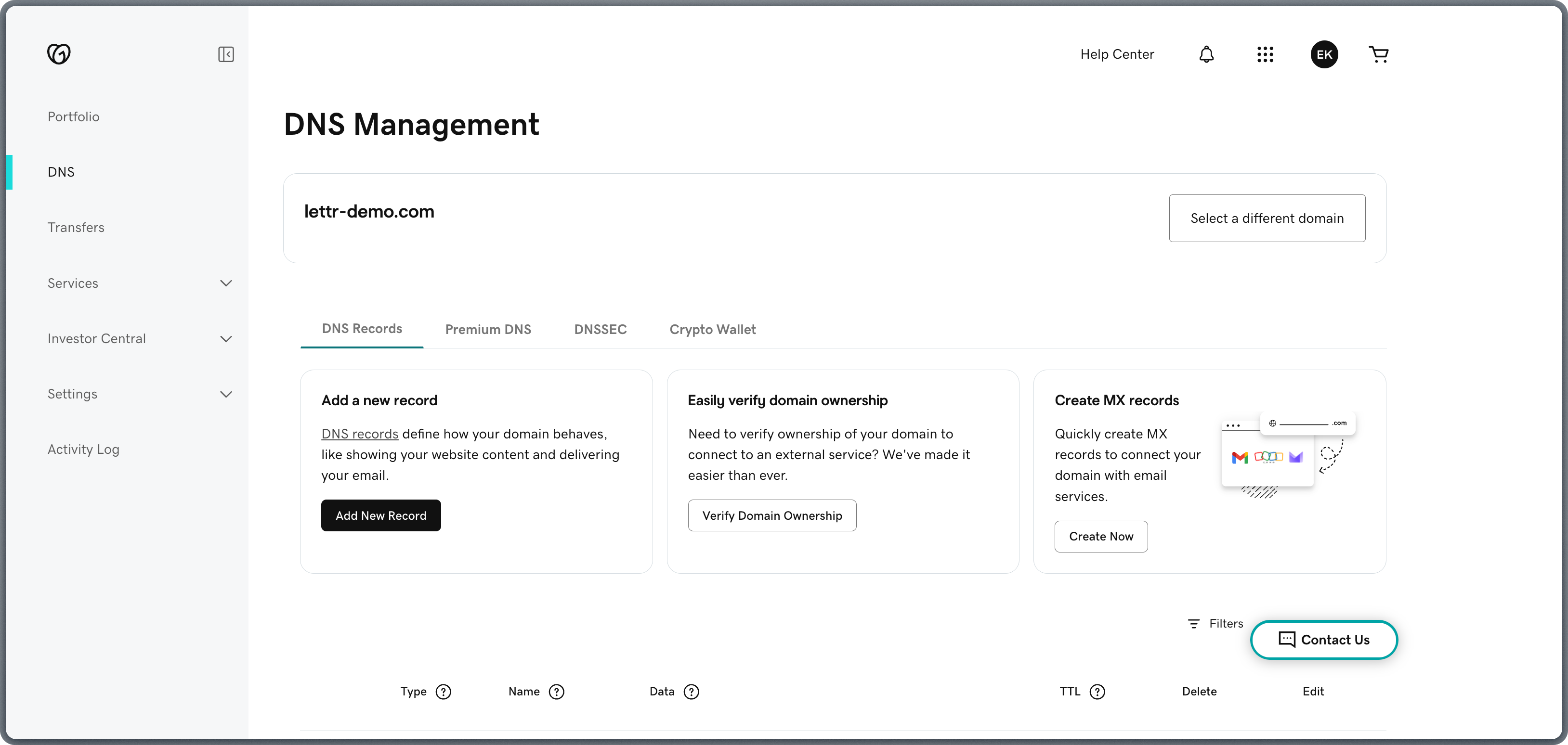Image resolution: width=1568 pixels, height=745 pixels.
Task: Open the apps grid icon
Action: pyautogui.click(x=1265, y=54)
